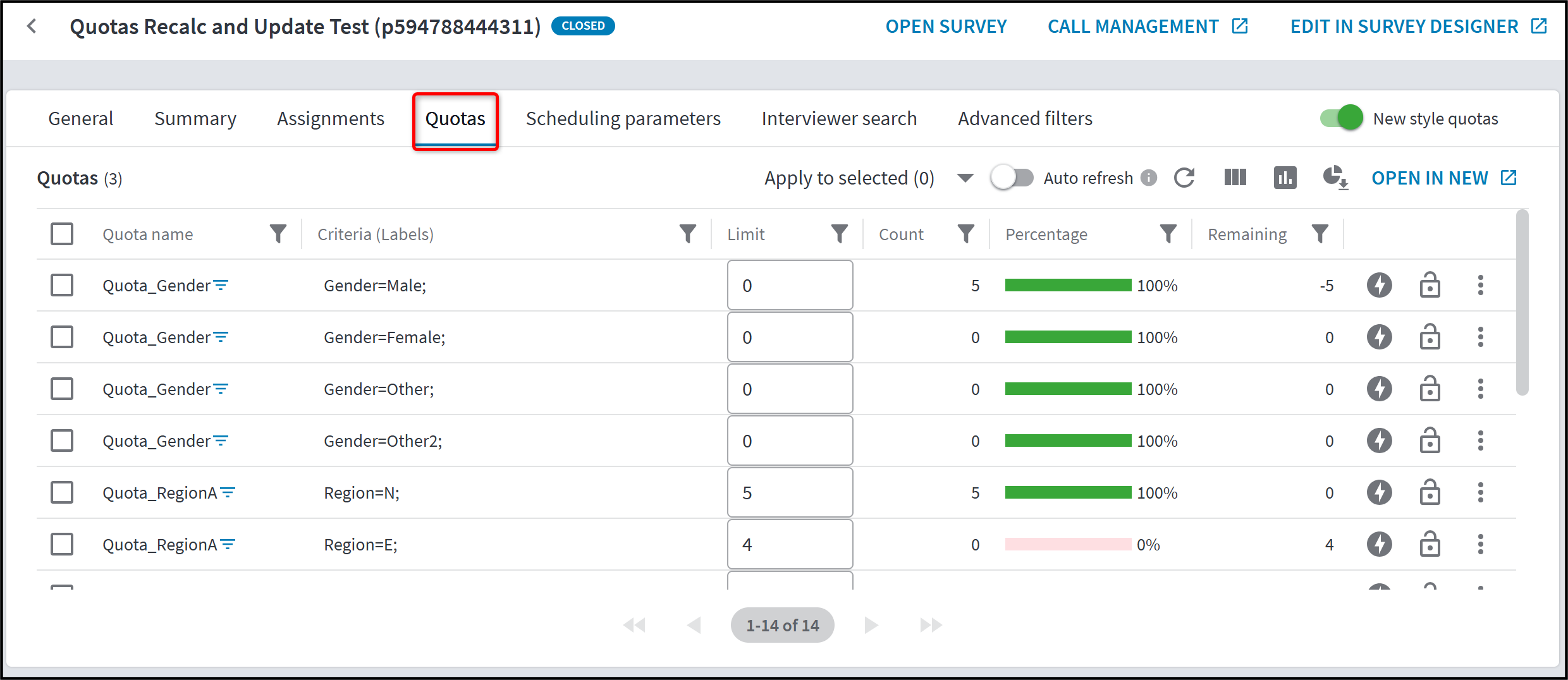Open the Count column filter
Screen dimensions: 1568x680
tap(965, 234)
